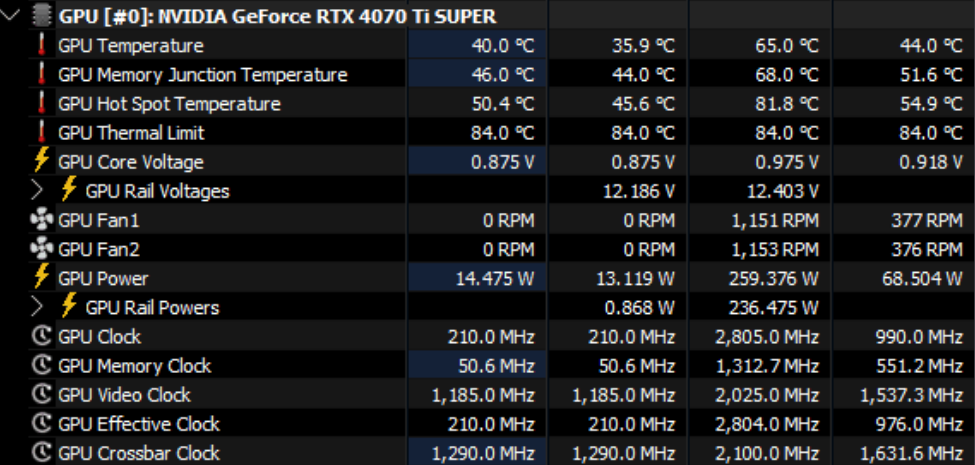Click the 2,805.0 MHz GPU Clock maximum
Screen dimensions: 975x465
(x=767, y=337)
